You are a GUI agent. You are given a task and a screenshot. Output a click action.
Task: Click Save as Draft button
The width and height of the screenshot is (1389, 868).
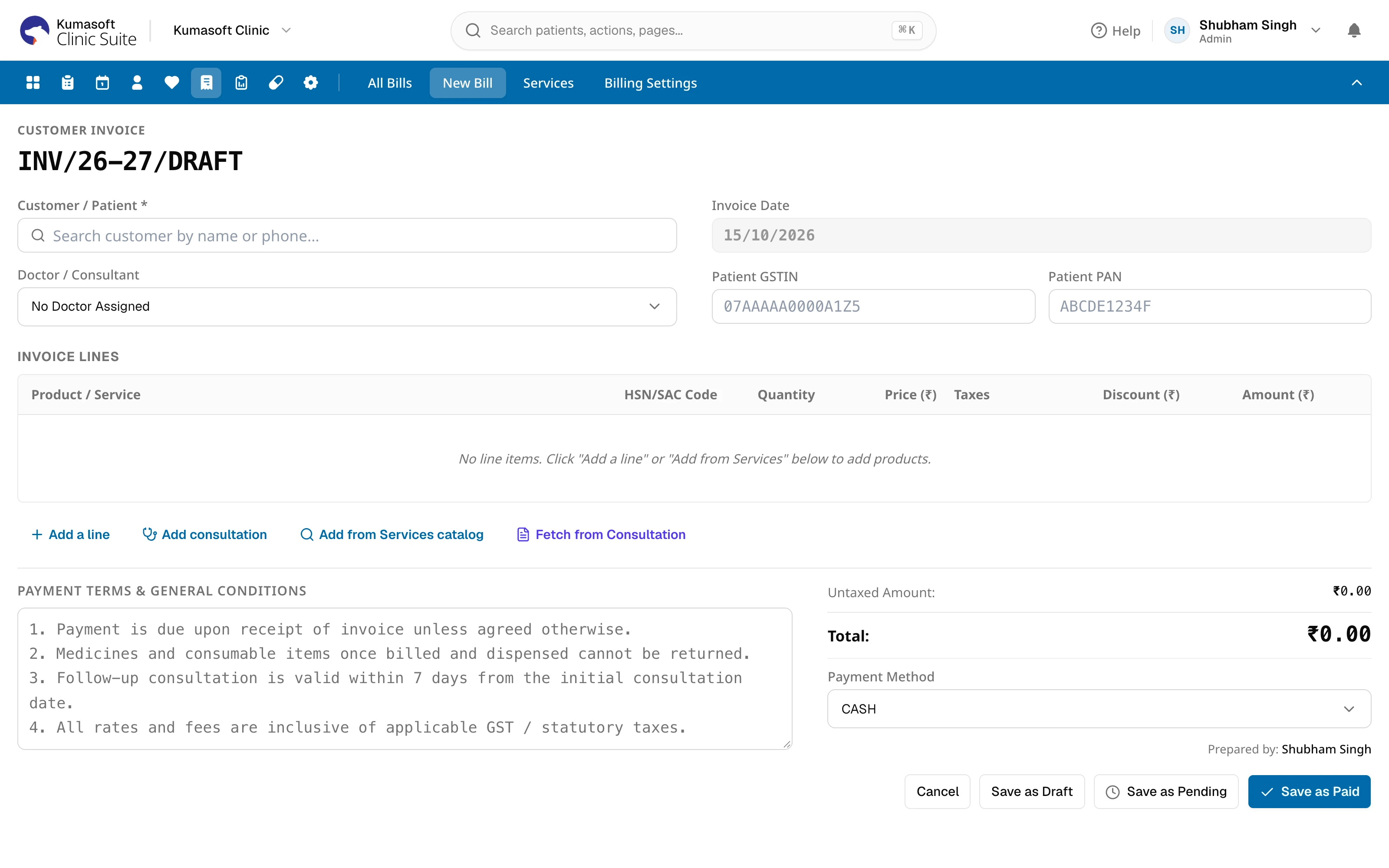pyautogui.click(x=1031, y=792)
